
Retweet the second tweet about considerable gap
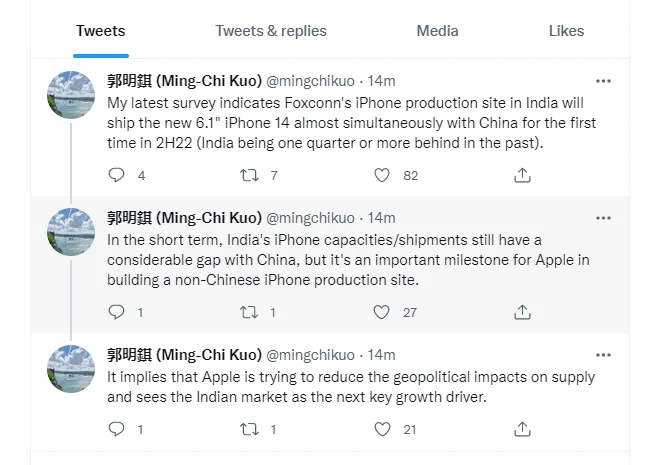point(250,312)
